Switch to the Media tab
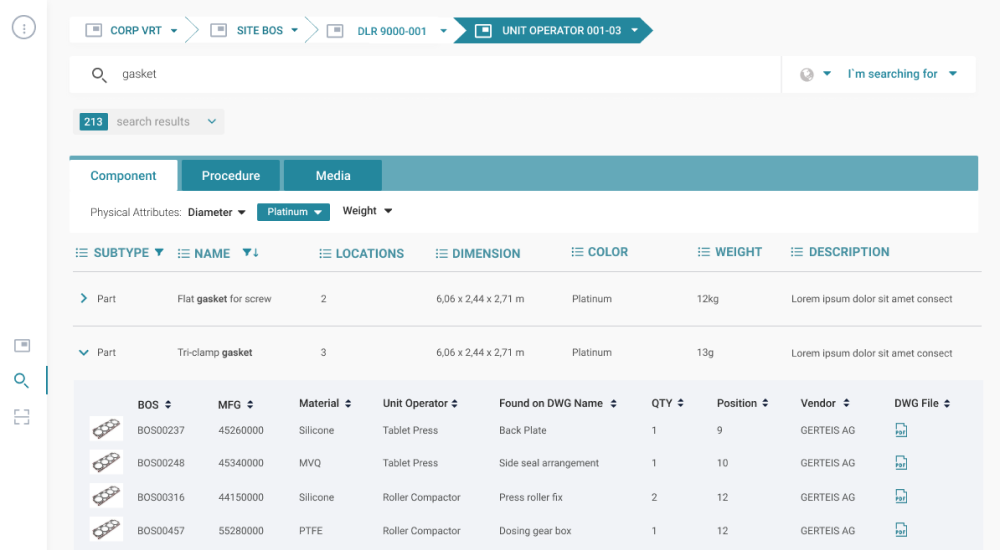Viewport: 1000px width, 550px height. [333, 175]
